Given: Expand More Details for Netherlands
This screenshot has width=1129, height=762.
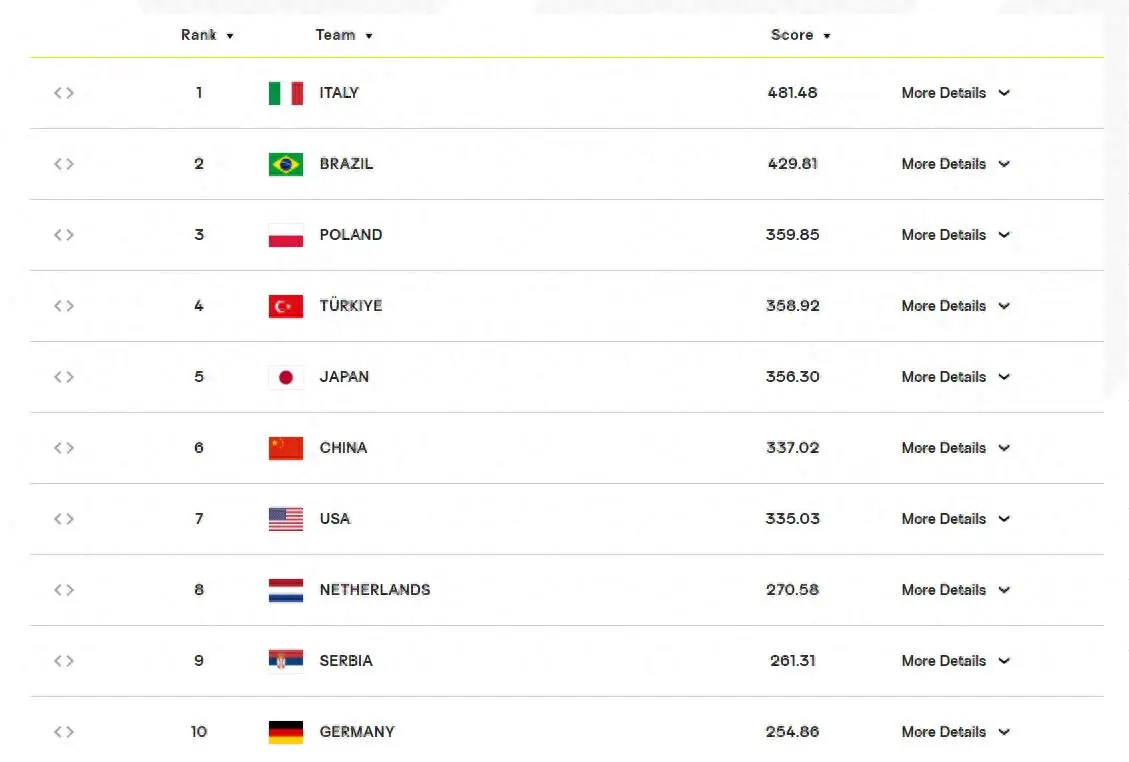Looking at the screenshot, I should pos(955,590).
